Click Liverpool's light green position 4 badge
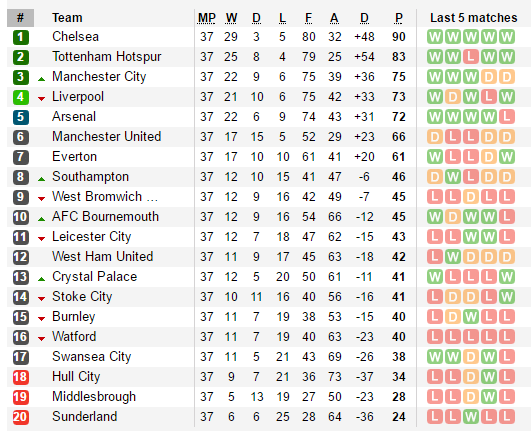Screen dimensions: 531x431 [21, 97]
